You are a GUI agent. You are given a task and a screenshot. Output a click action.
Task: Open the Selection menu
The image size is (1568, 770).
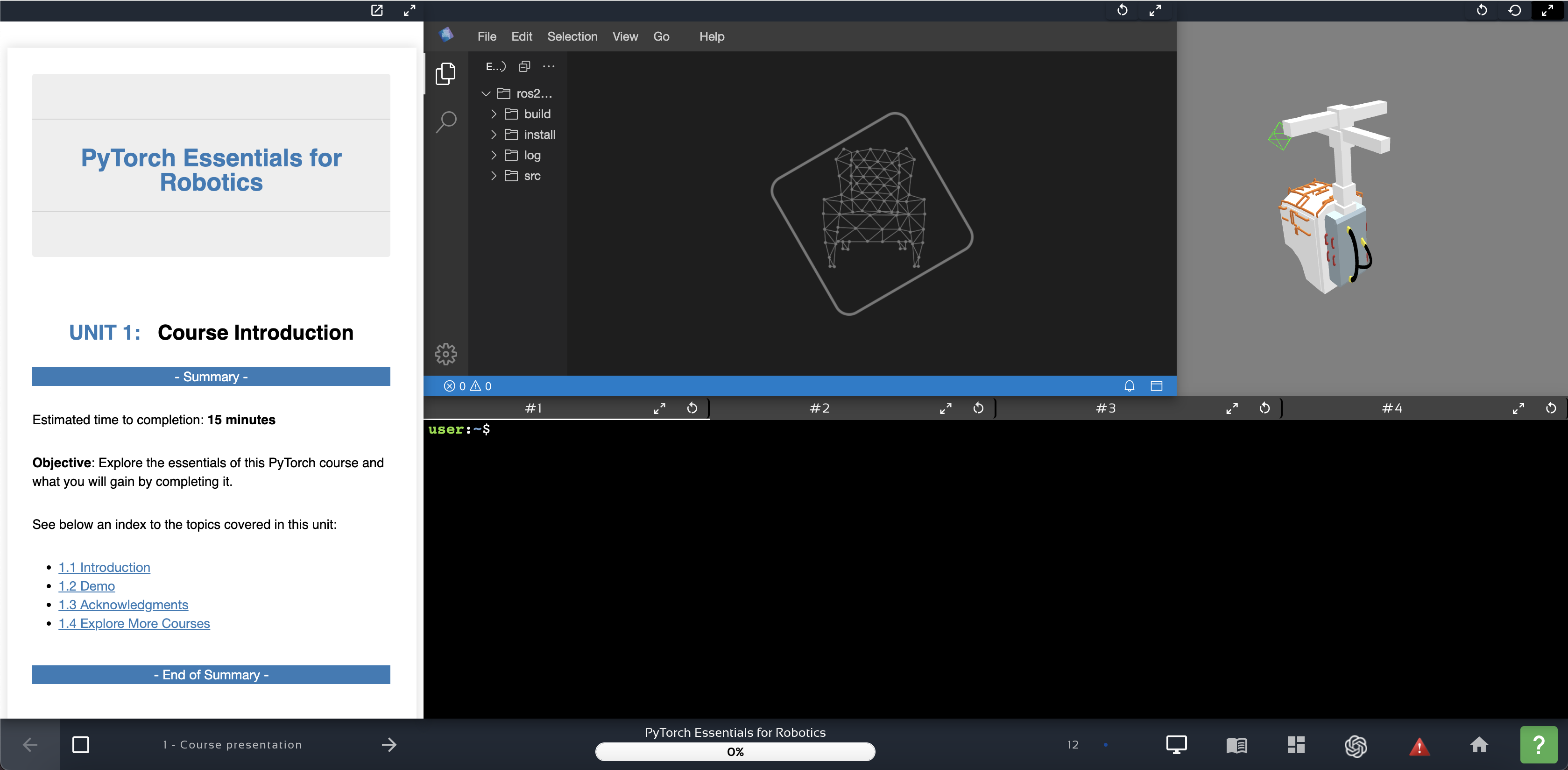point(572,36)
